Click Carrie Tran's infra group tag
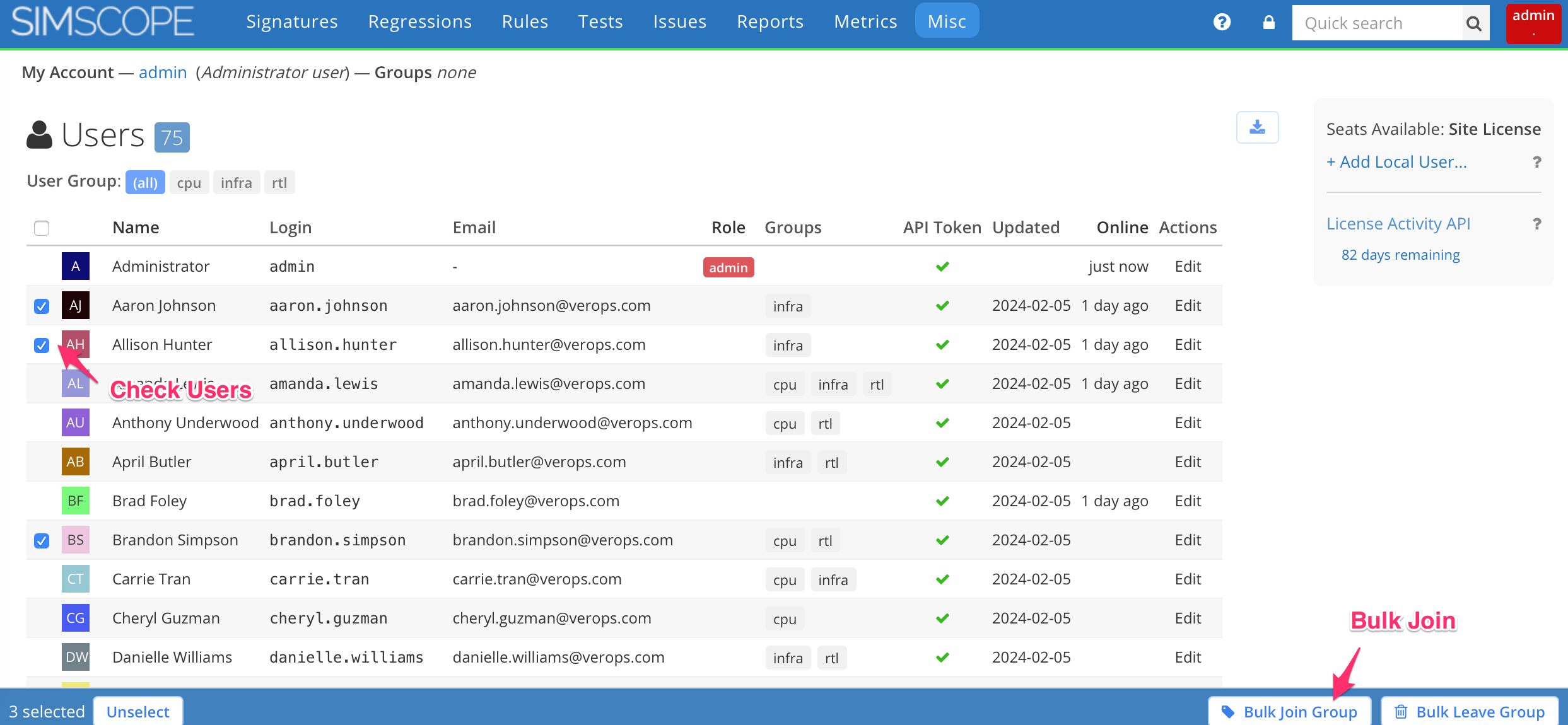 pos(833,579)
